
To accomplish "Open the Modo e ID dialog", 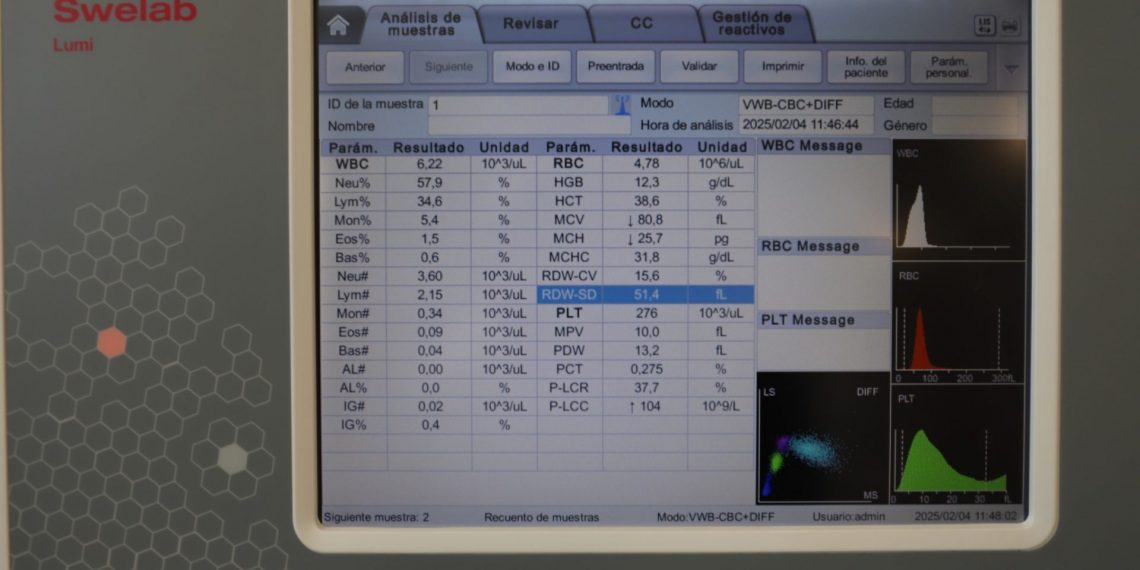I will point(531,67).
